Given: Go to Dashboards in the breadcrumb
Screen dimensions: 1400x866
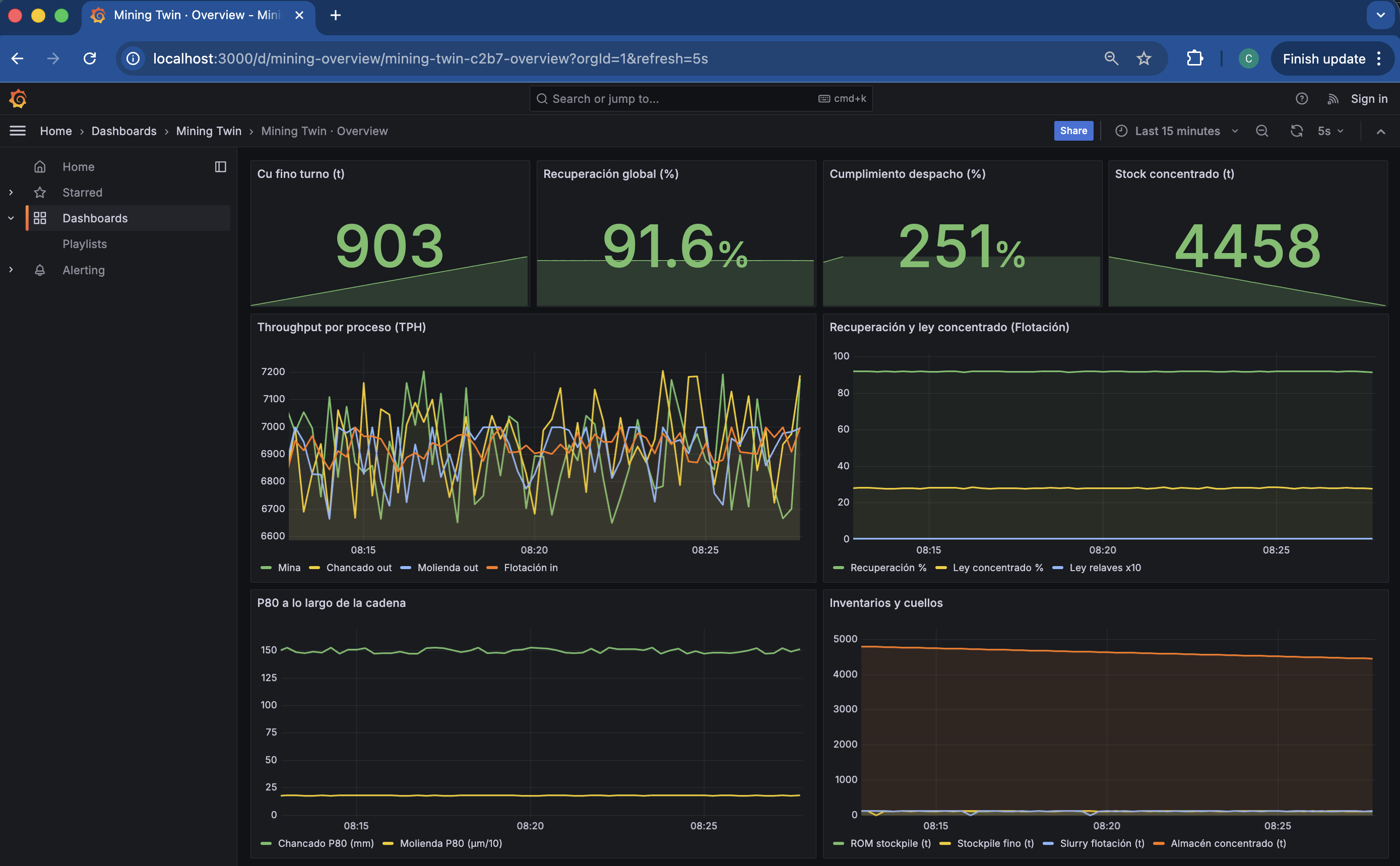Looking at the screenshot, I should click(x=123, y=131).
